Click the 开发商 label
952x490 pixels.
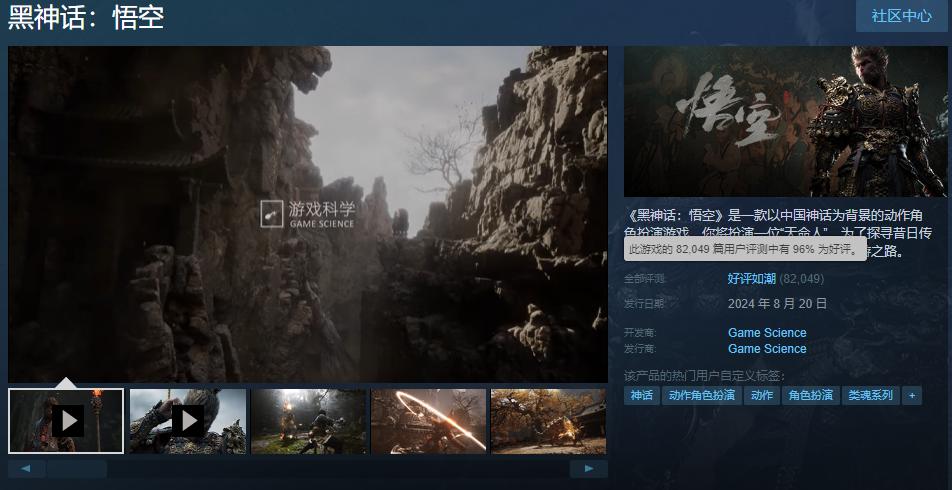coord(640,333)
